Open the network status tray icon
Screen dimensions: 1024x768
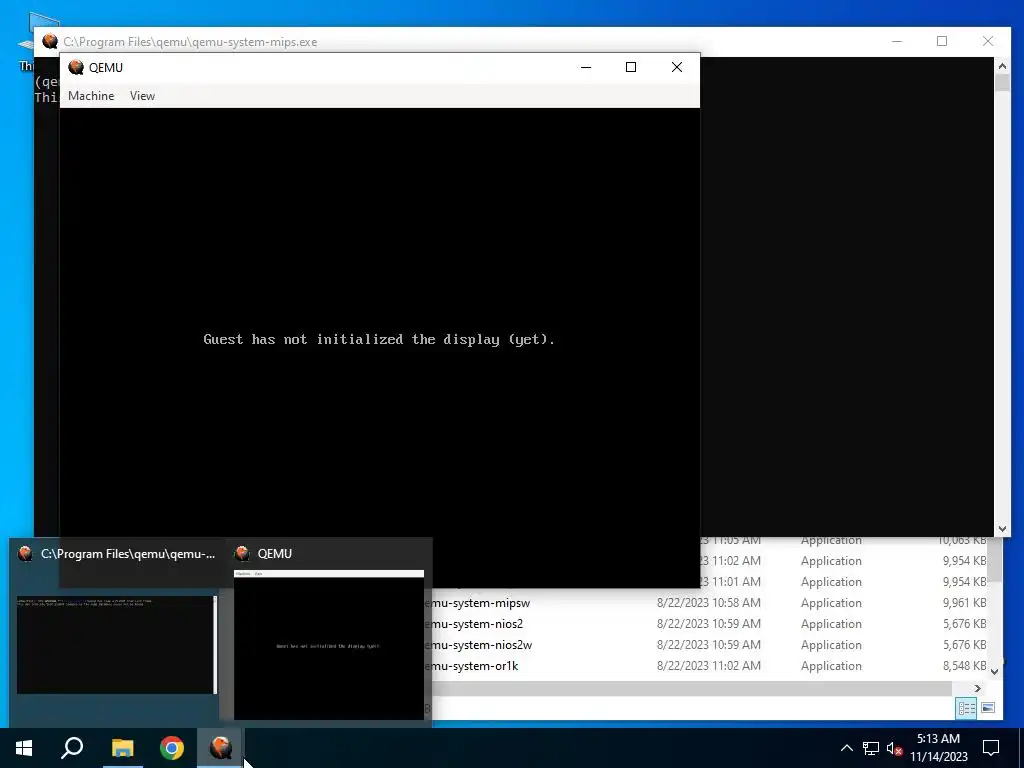click(871, 748)
